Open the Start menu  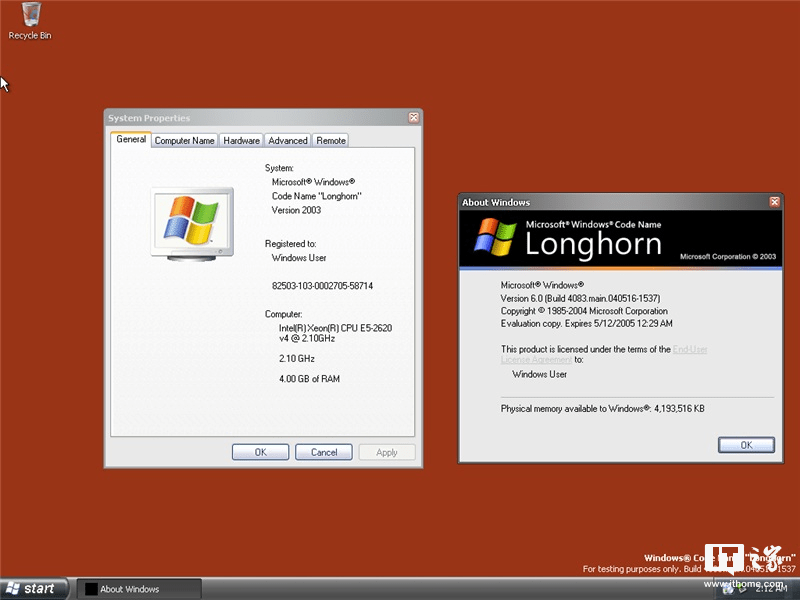[35, 588]
